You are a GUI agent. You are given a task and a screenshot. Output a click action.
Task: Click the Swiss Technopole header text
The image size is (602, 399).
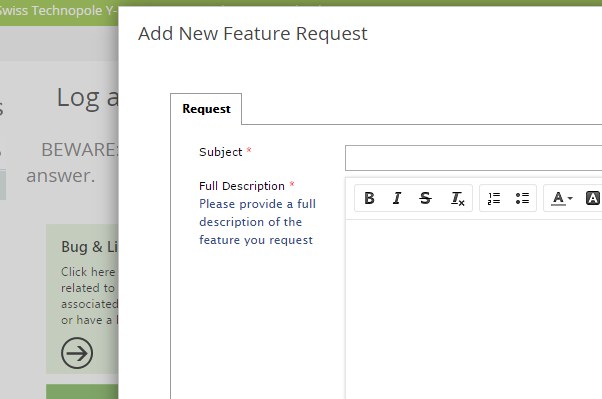pyautogui.click(x=58, y=10)
